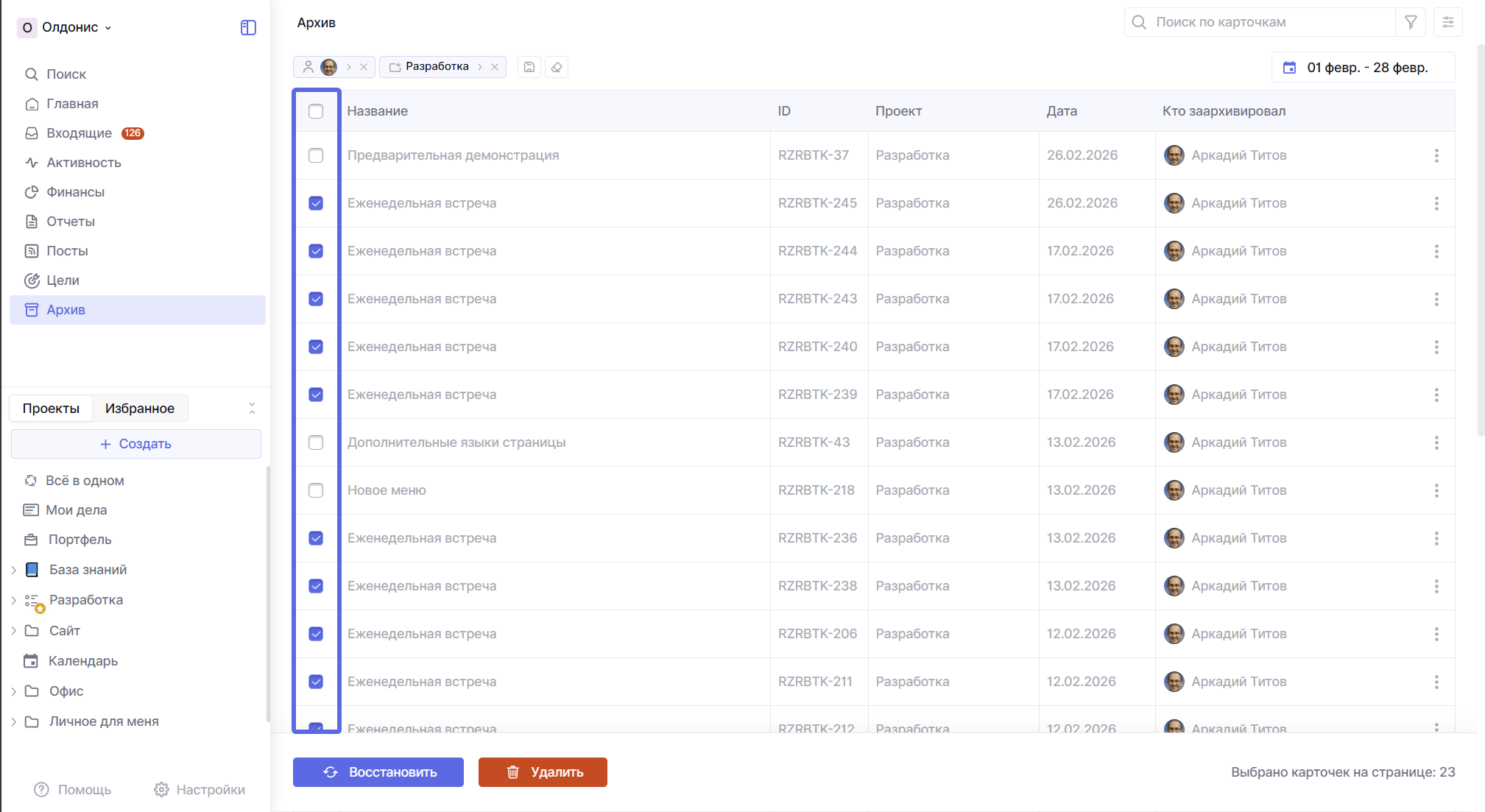
Task: Switch to the Избранное tab
Action: tap(140, 409)
